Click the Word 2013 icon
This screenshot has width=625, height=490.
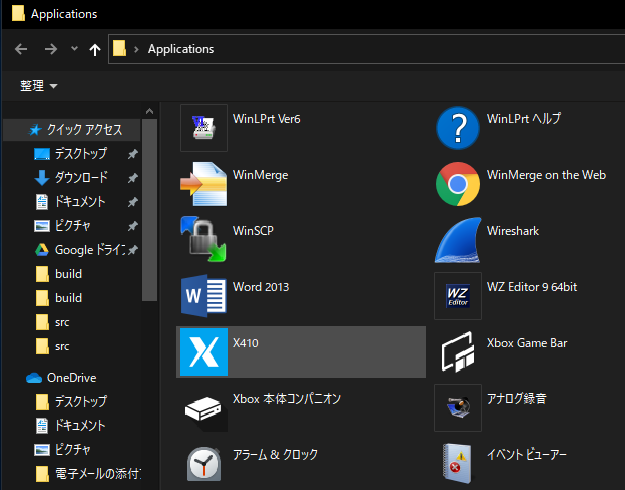pos(204,296)
